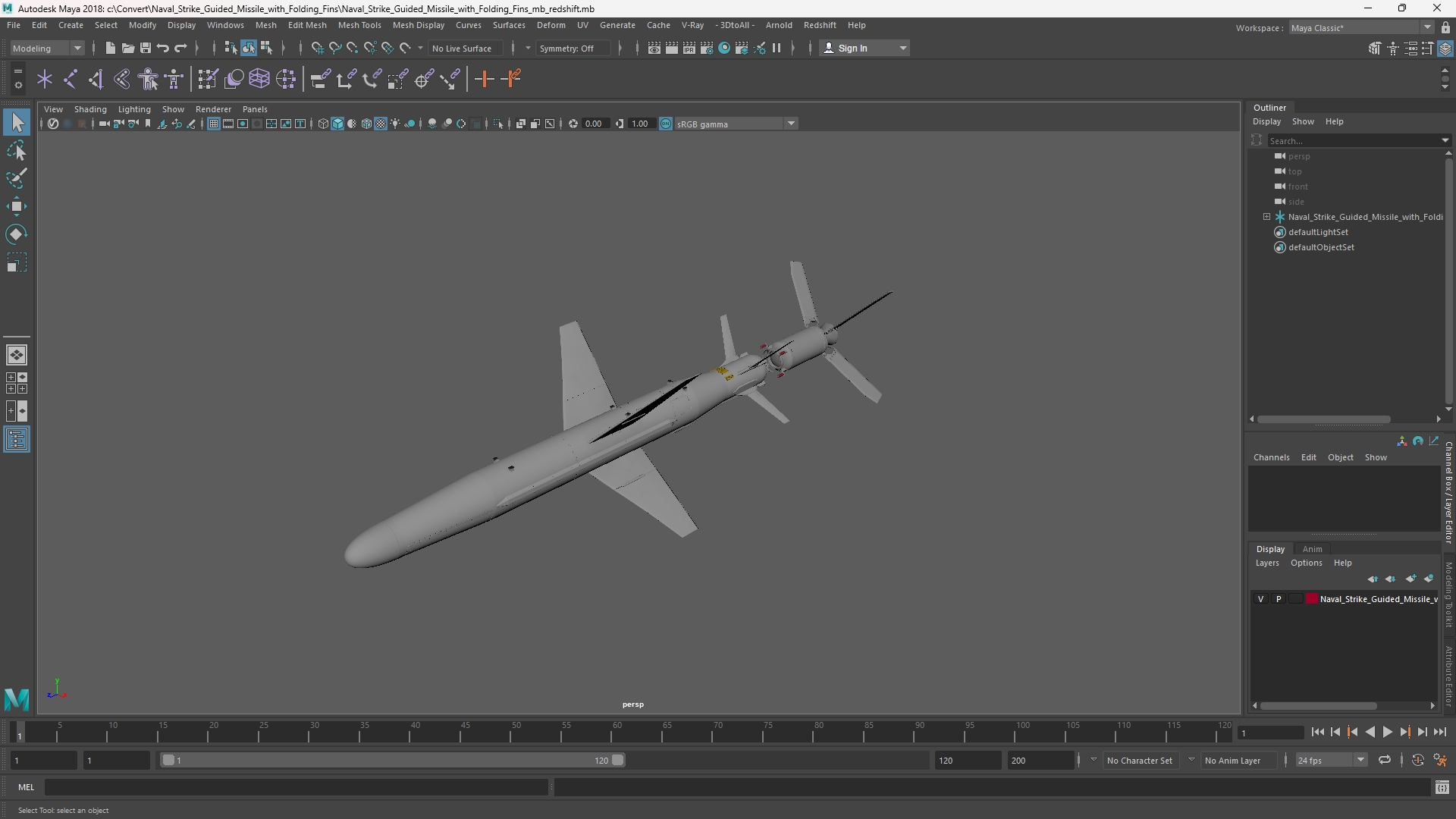Click MEL script language toggle button
The image size is (1456, 819).
pyautogui.click(x=27, y=787)
